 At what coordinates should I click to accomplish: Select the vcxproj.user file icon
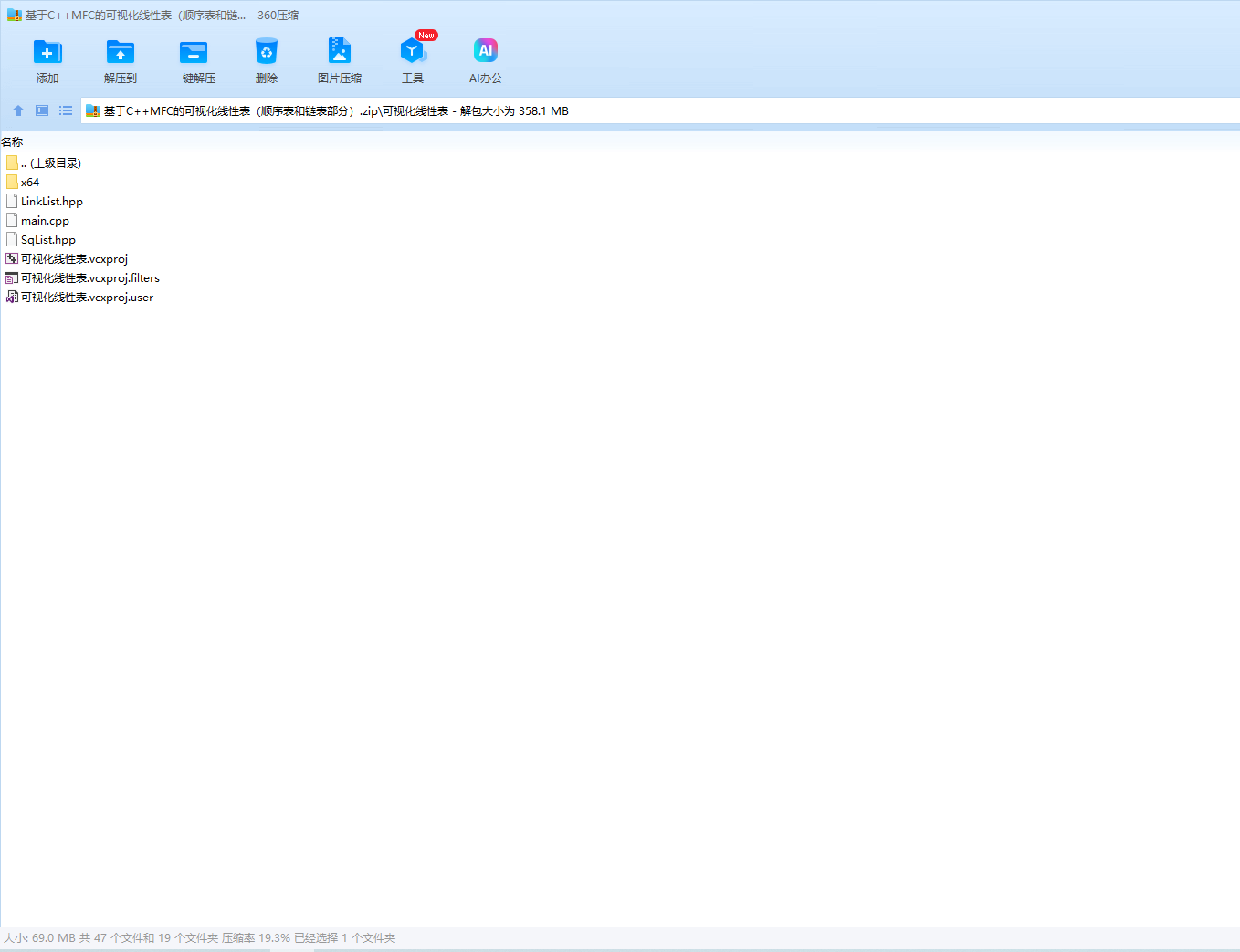(12, 297)
